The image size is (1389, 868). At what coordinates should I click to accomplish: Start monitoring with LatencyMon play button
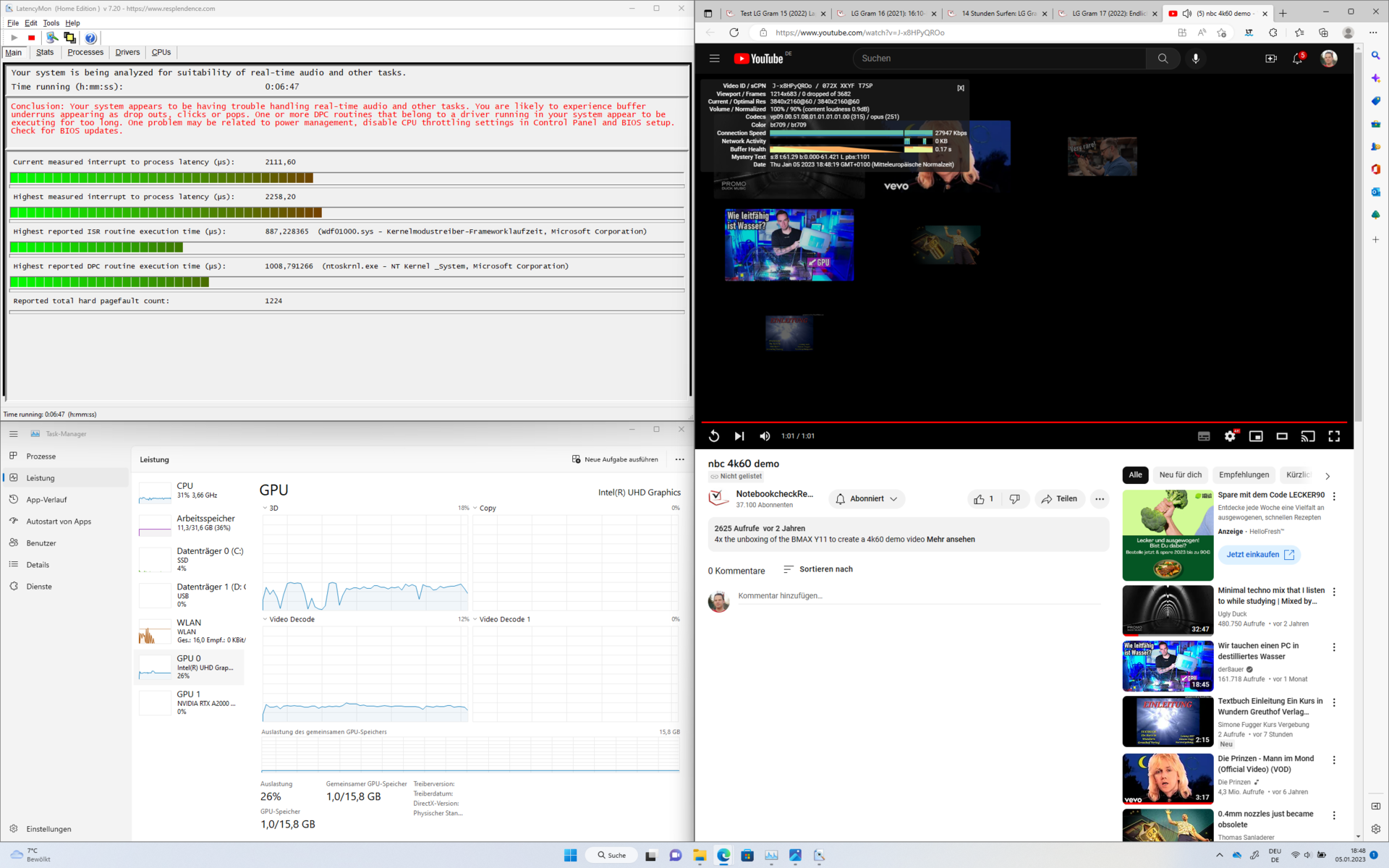pyautogui.click(x=14, y=38)
